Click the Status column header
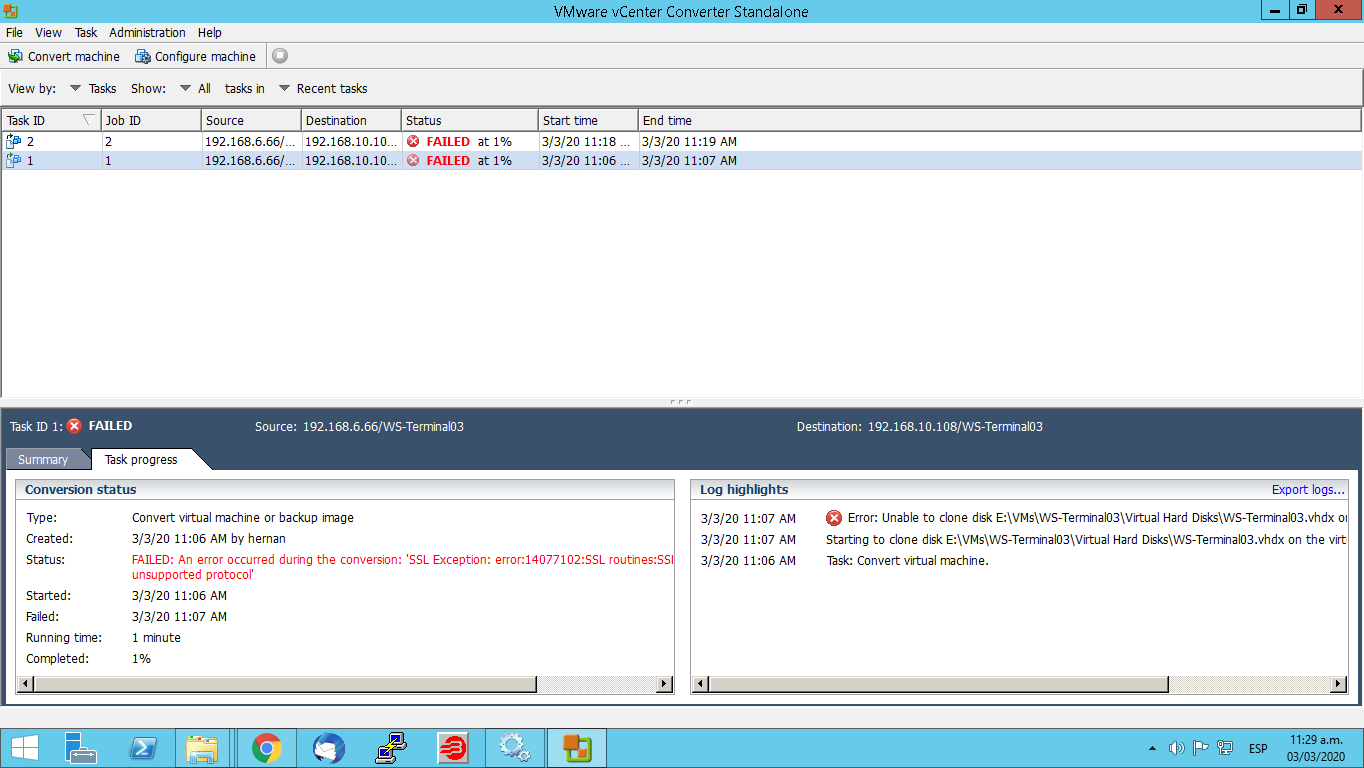Viewport: 1364px width, 768px height. tap(470, 120)
